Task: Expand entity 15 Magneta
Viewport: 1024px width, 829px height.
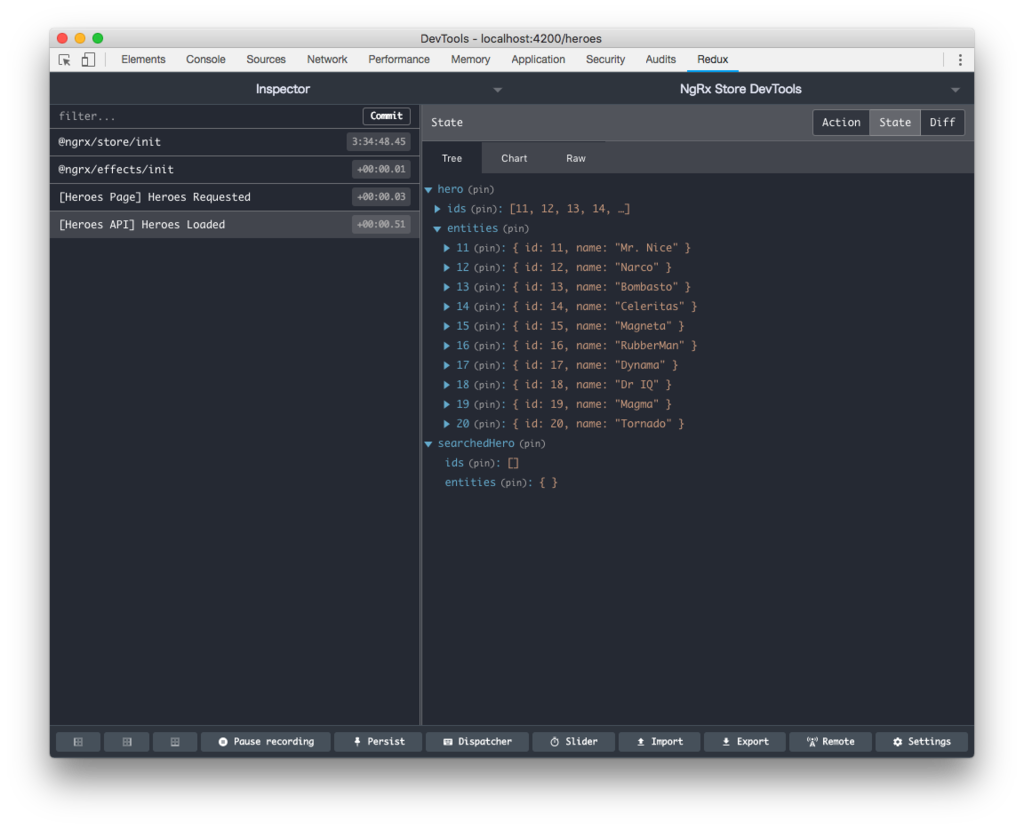Action: click(x=447, y=326)
